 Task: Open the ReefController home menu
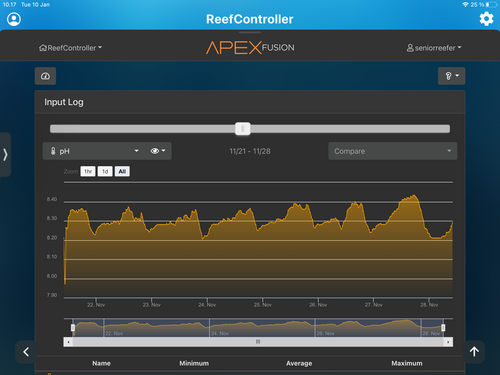70,48
